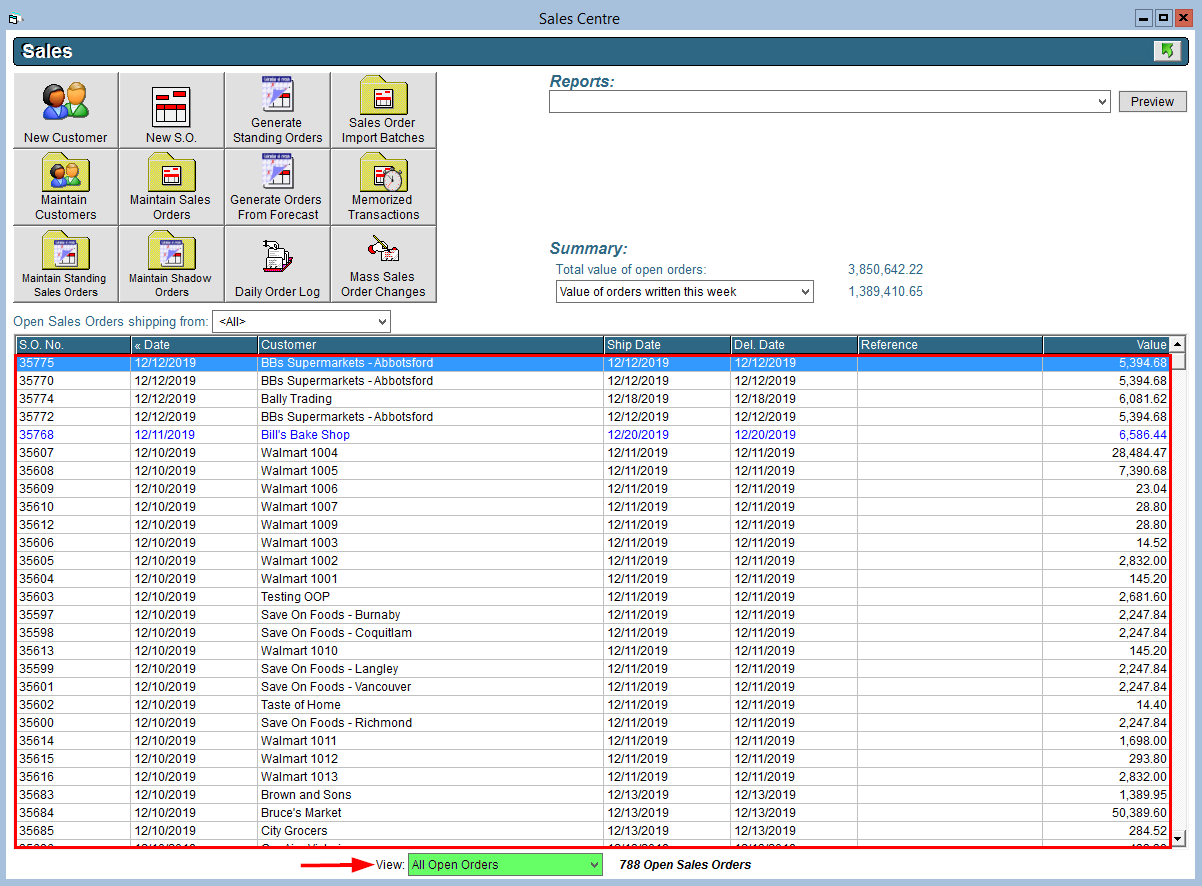Open Generate Standing Orders
This screenshot has height=886, width=1202.
[278, 110]
